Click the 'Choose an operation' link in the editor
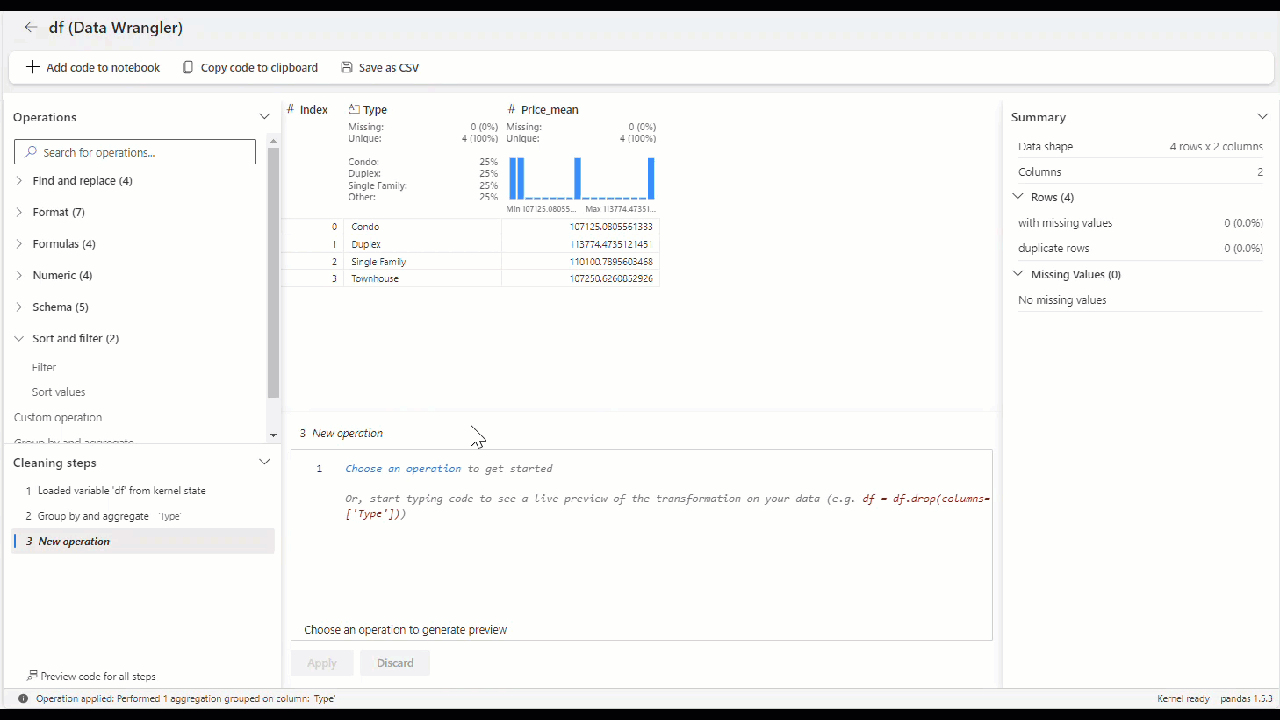 (403, 468)
